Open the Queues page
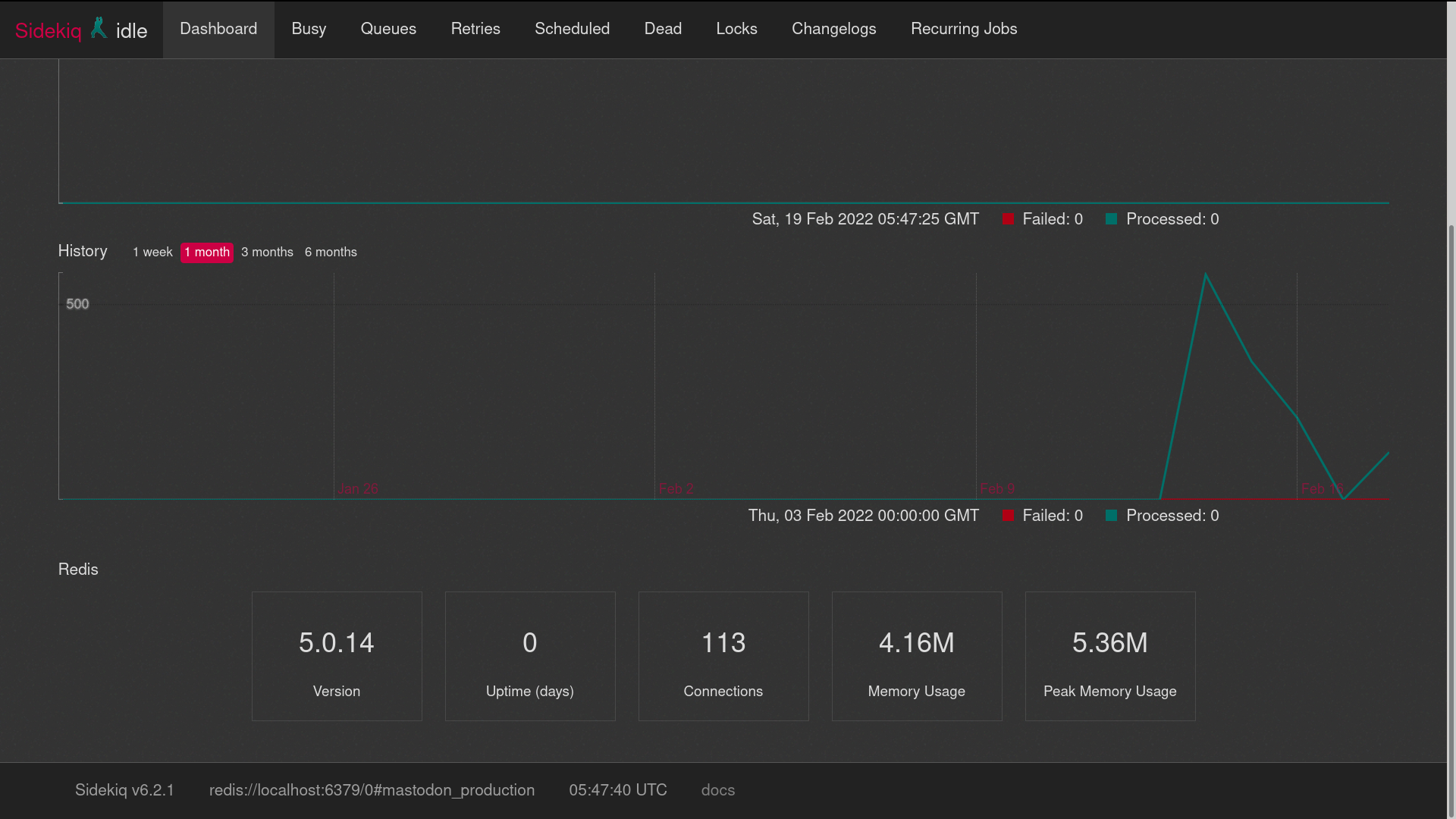Screen dimensions: 1456x819 point(388,29)
